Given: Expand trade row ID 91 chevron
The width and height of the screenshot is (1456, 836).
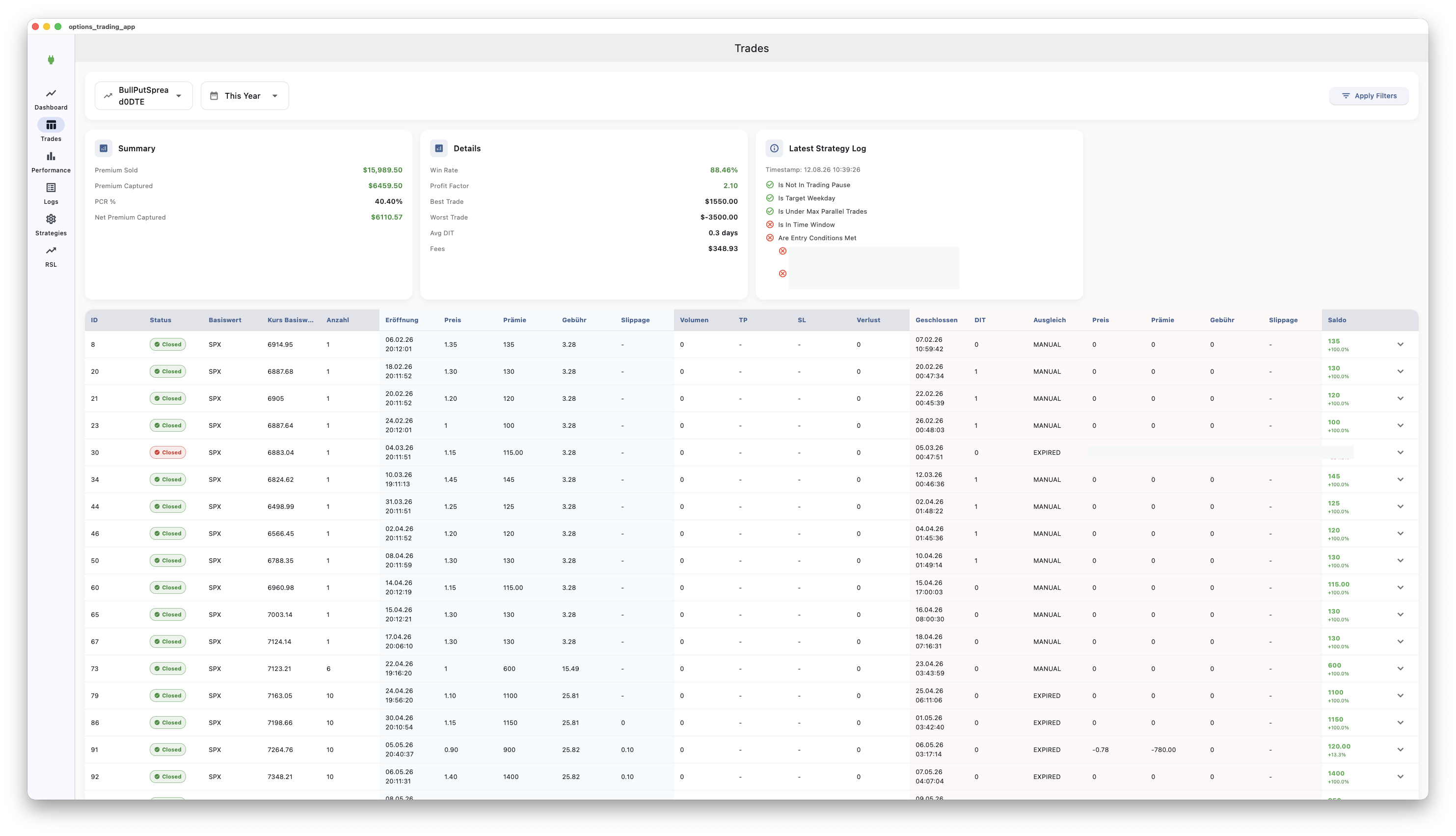Looking at the screenshot, I should tap(1401, 749).
